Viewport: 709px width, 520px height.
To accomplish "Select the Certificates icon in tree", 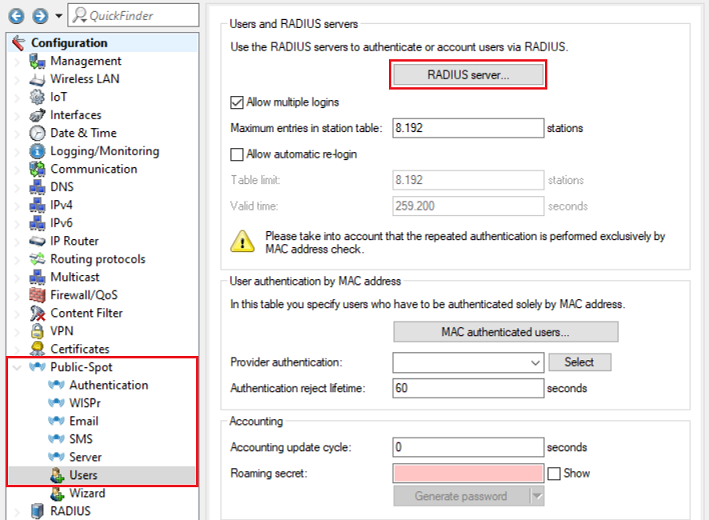I will point(37,349).
